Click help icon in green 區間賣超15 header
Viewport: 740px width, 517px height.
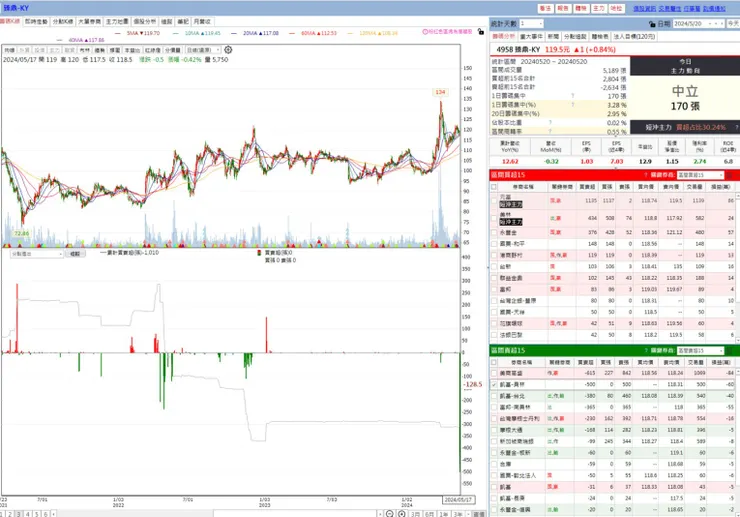click(x=646, y=350)
